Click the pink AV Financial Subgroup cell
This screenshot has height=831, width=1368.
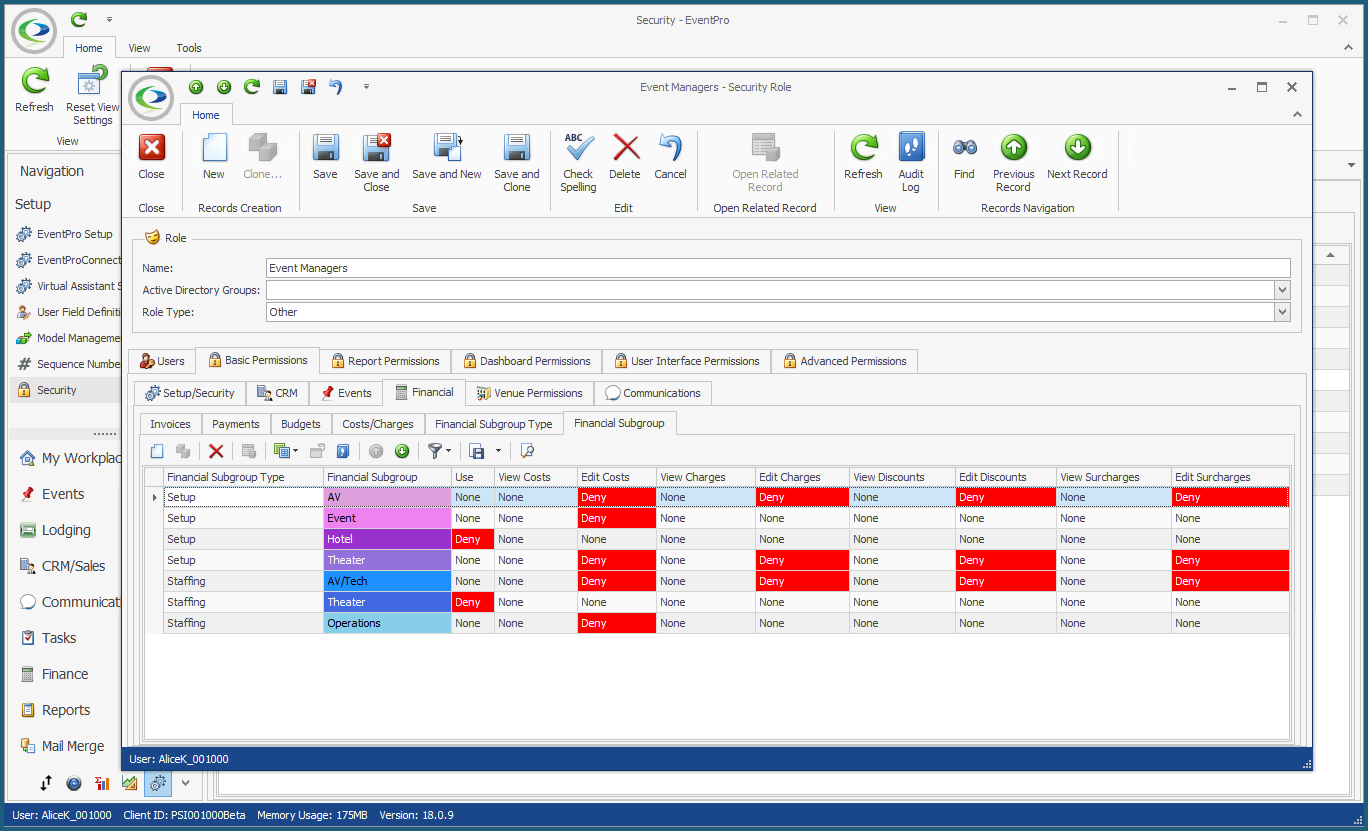[x=387, y=497]
